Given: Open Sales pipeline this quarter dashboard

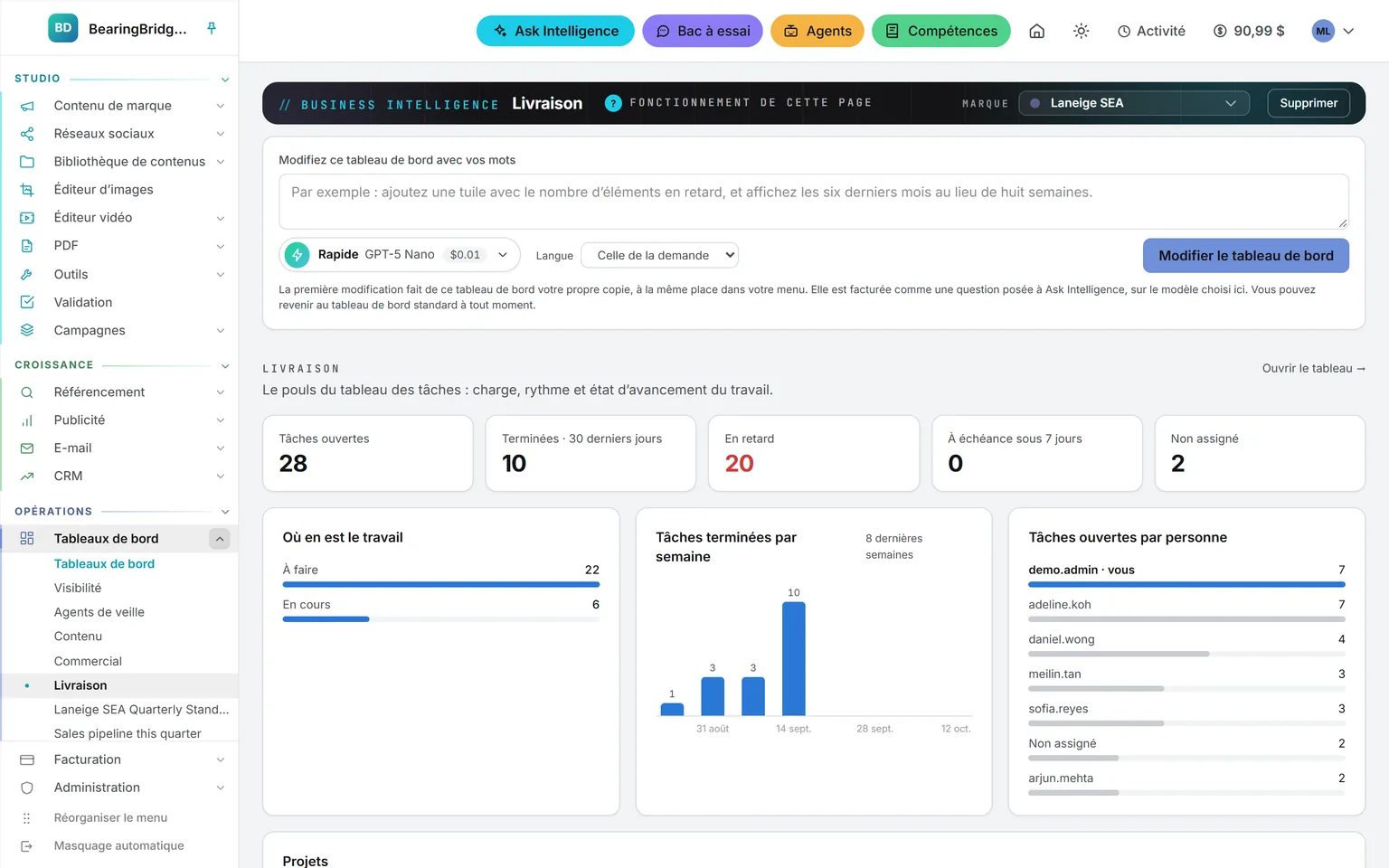Looking at the screenshot, I should (x=128, y=733).
